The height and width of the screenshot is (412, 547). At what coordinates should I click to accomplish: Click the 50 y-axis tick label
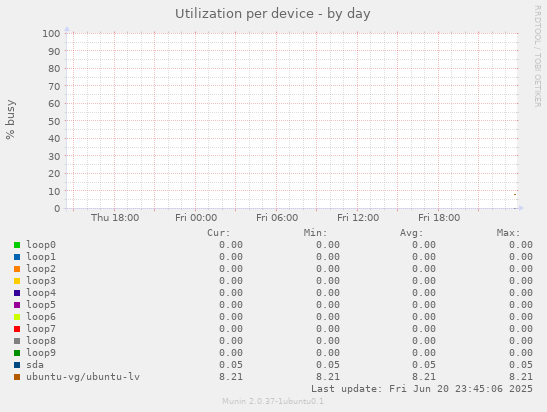tap(54, 121)
